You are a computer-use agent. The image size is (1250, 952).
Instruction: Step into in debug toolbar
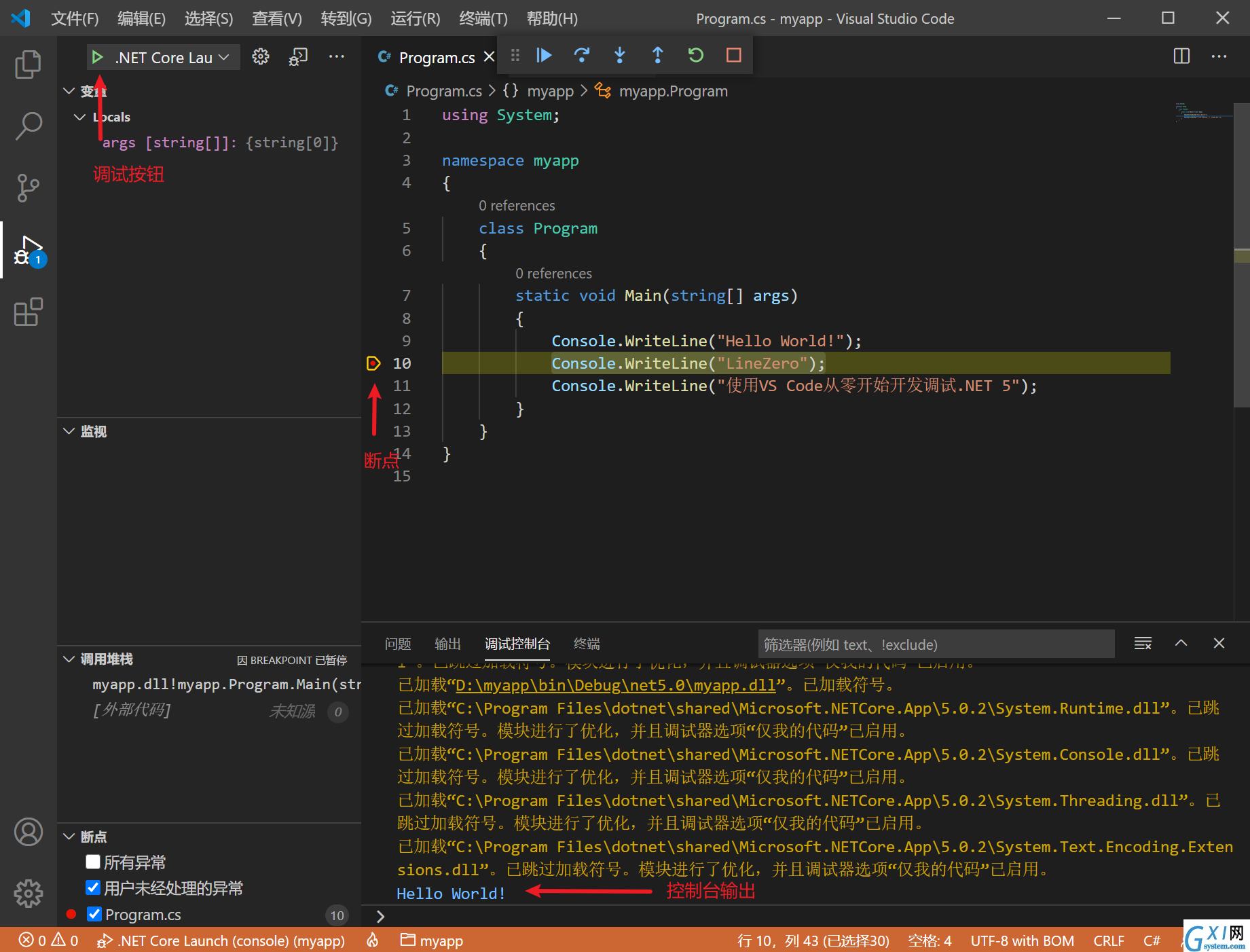620,55
